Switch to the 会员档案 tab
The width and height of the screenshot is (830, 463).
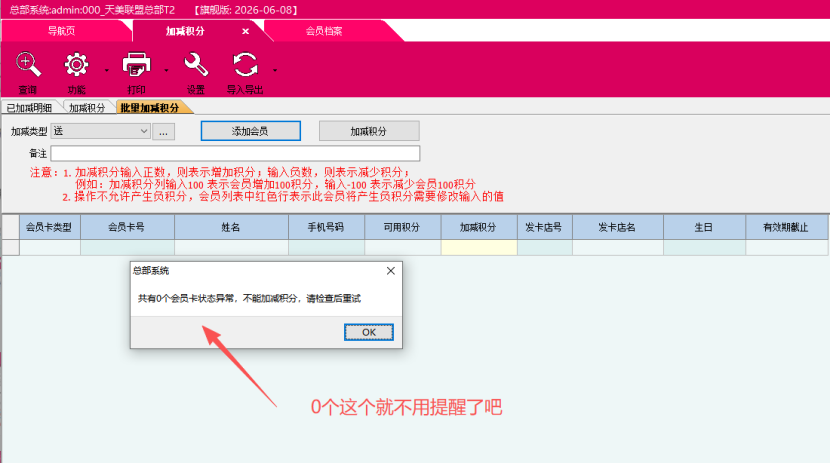[324, 31]
